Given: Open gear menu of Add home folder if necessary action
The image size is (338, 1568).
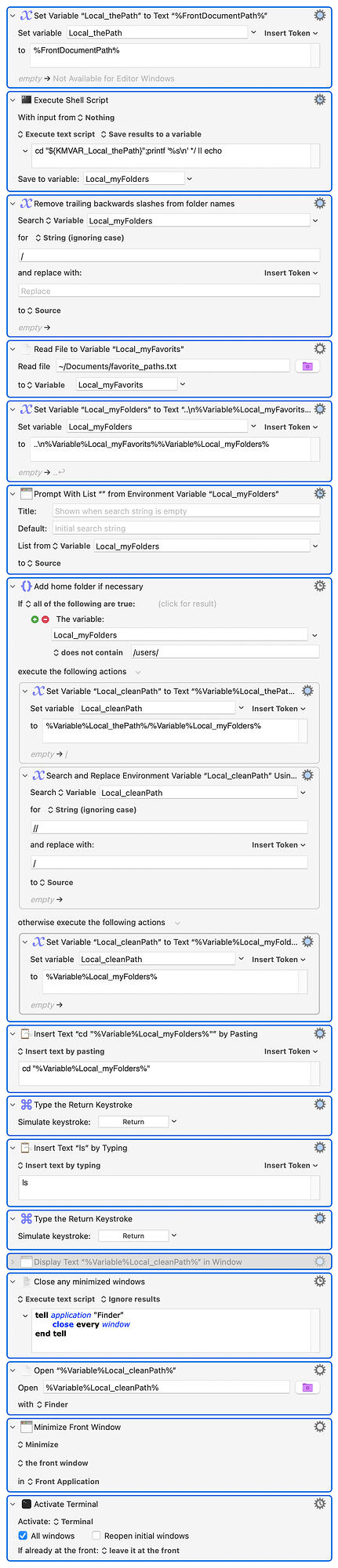Looking at the screenshot, I should click(319, 586).
